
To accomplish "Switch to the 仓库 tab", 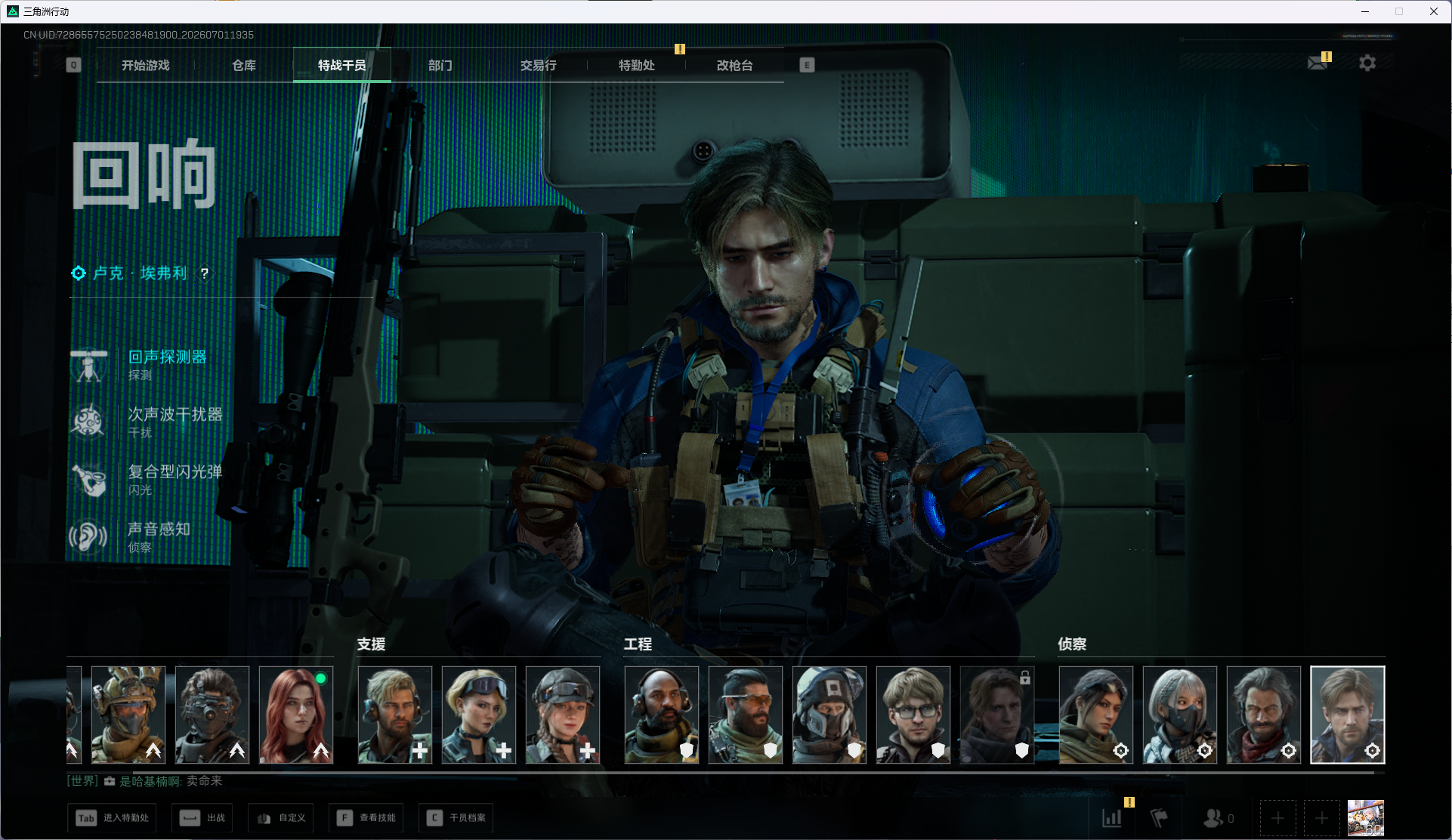I will click(x=243, y=65).
